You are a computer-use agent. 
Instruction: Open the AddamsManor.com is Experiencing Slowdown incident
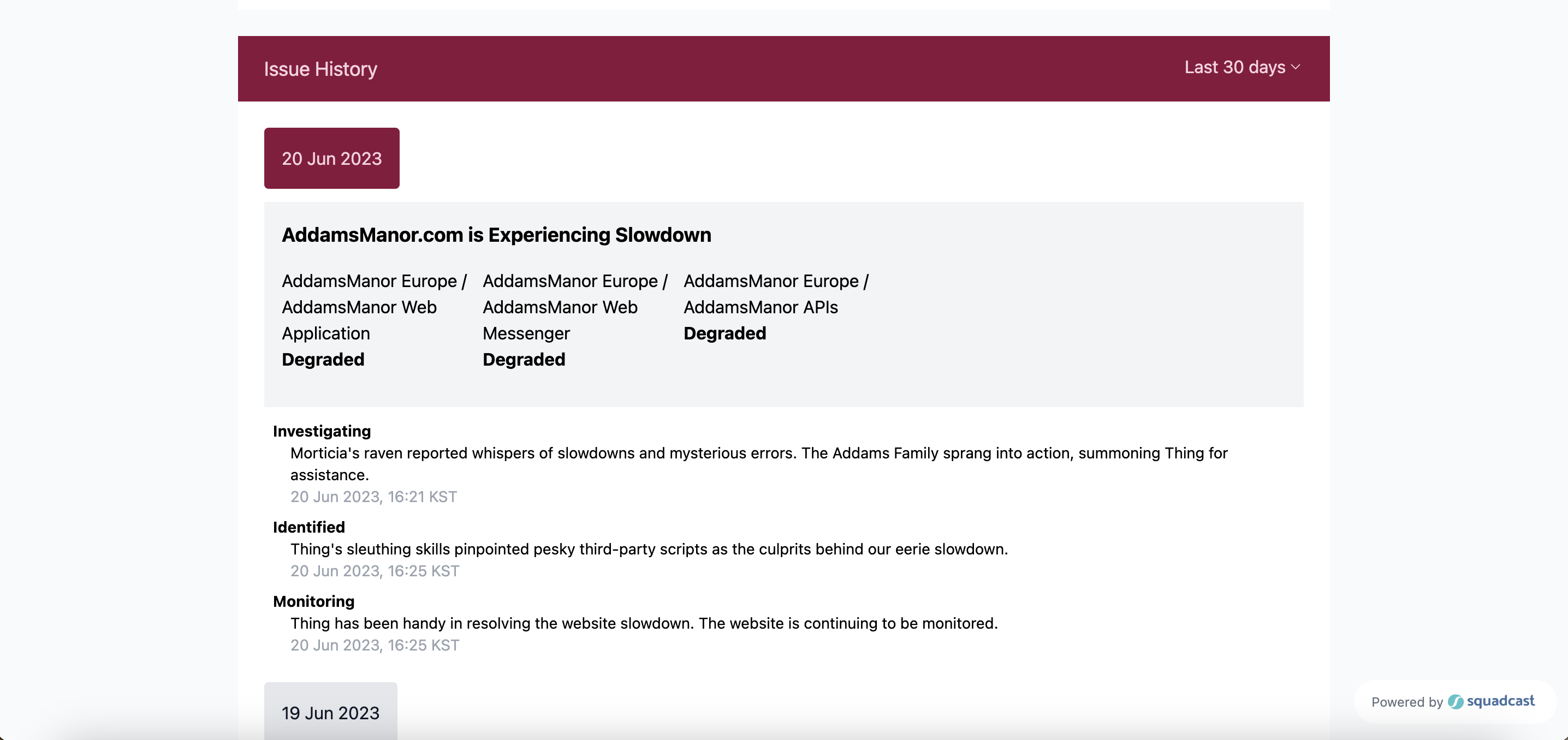pos(496,235)
